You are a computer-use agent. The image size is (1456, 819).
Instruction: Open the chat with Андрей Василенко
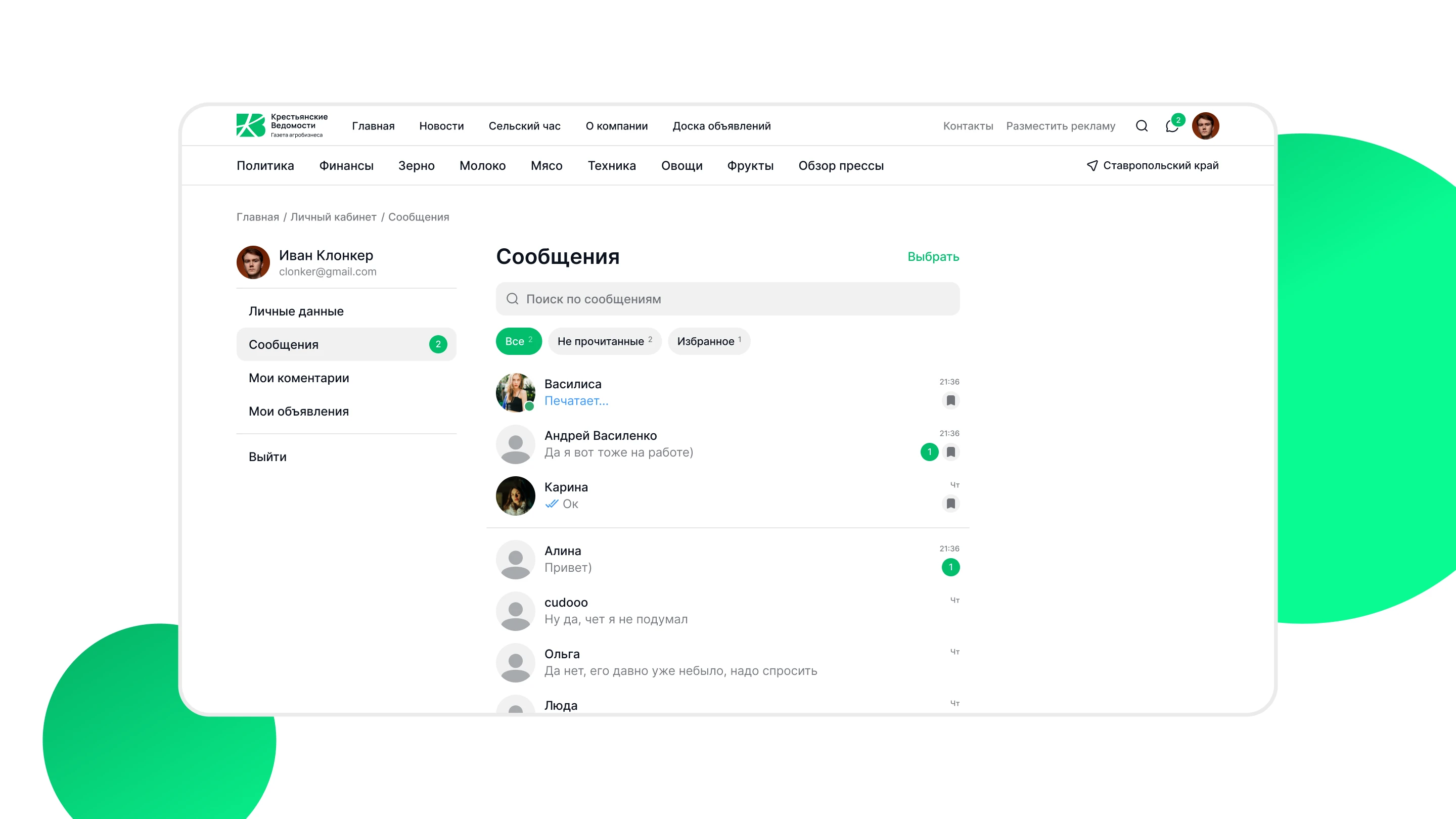point(727,444)
